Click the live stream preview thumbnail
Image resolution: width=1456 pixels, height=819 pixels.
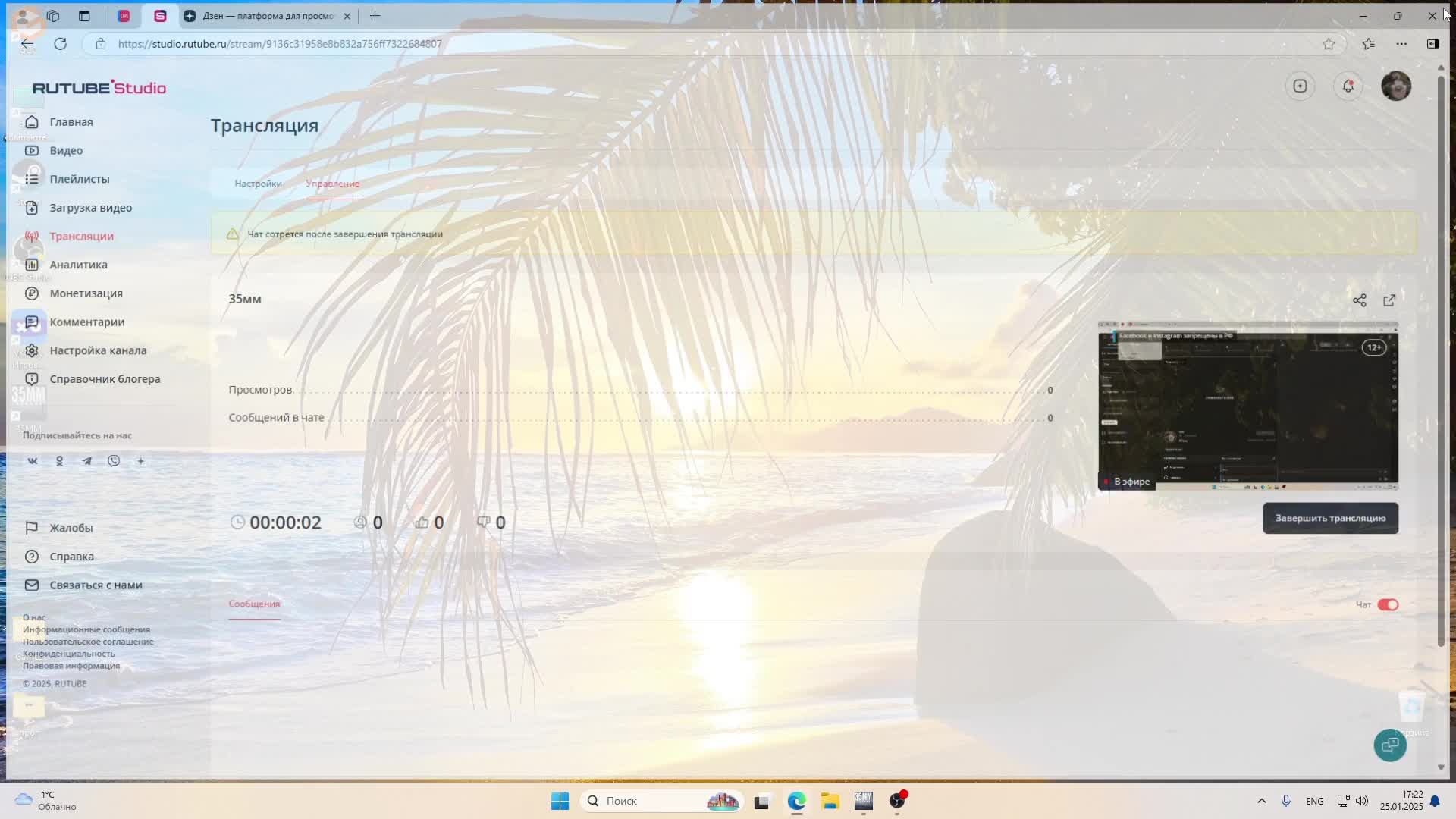[x=1247, y=406]
